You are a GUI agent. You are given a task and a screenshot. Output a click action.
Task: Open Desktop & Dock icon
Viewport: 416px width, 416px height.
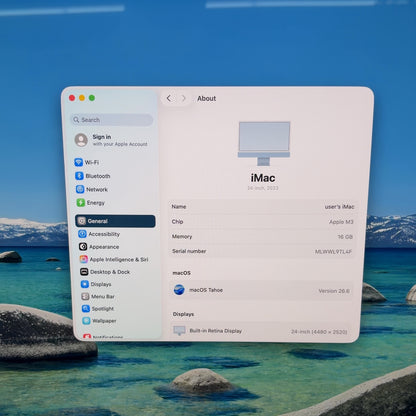[x=84, y=272]
